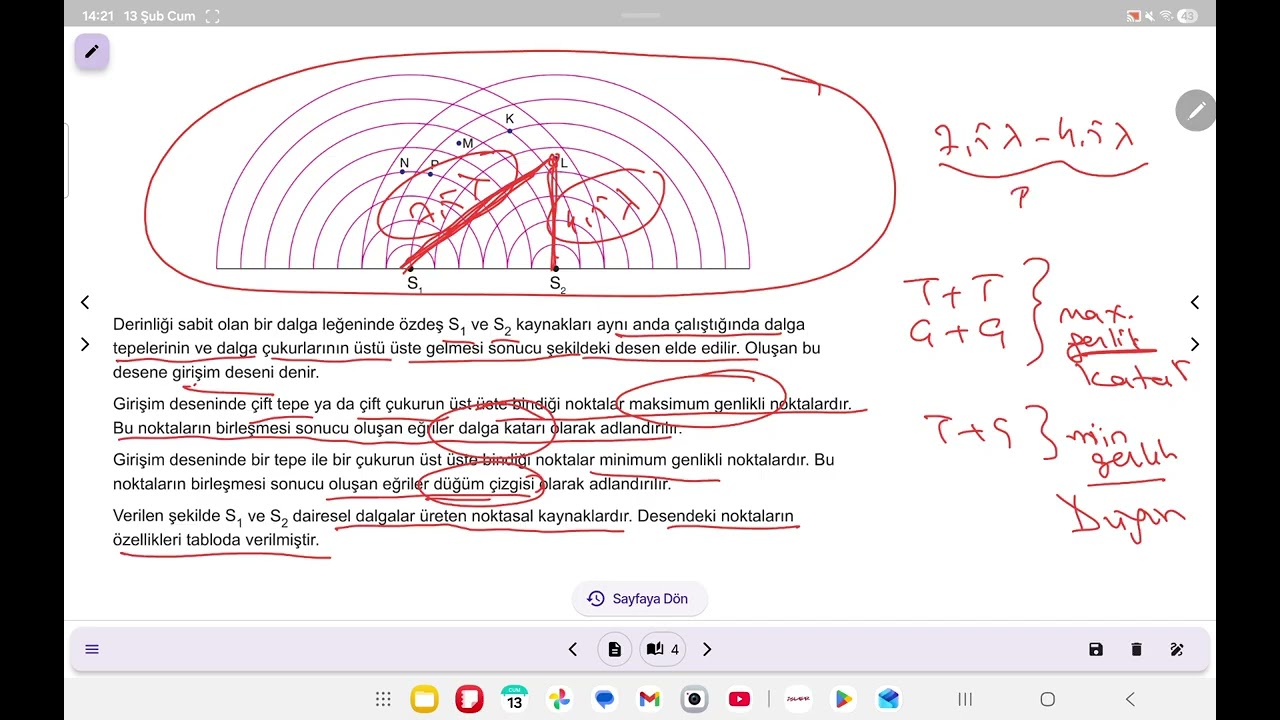Image resolution: width=1280 pixels, height=720 pixels.
Task: Launch the red notes app in the taskbar
Action: pos(469,699)
